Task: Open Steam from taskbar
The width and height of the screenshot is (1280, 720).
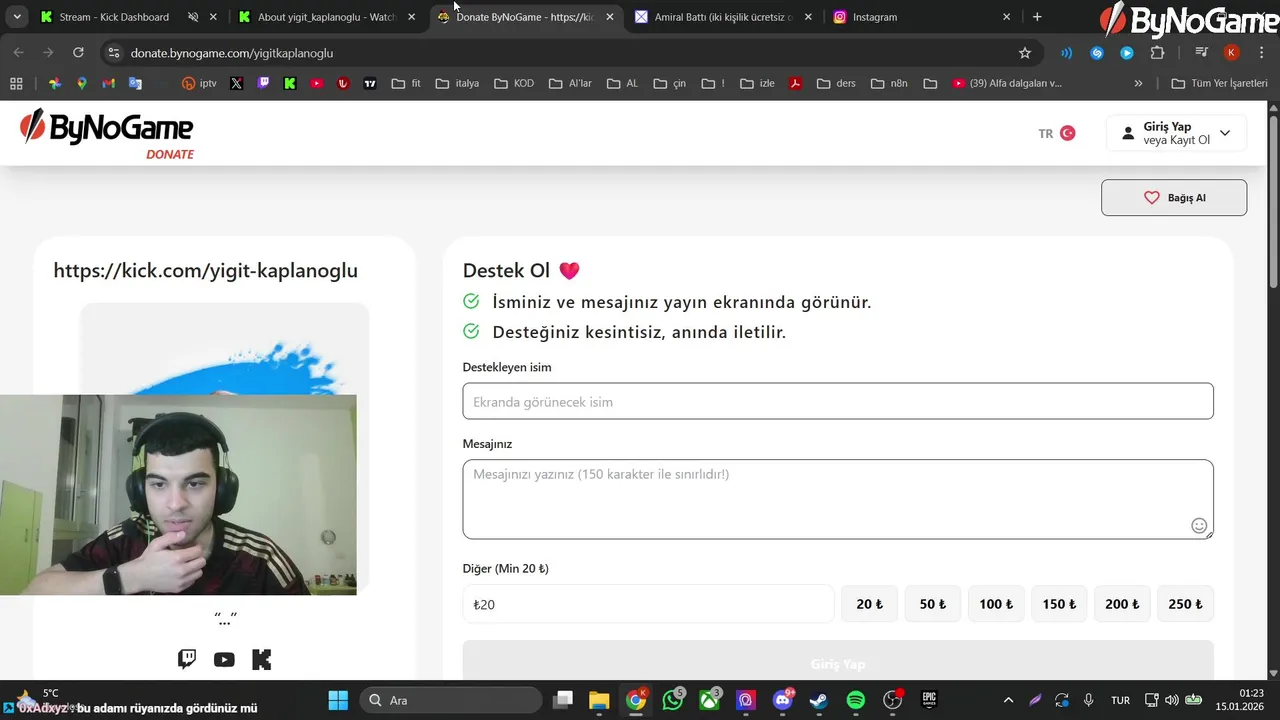Action: [x=819, y=700]
